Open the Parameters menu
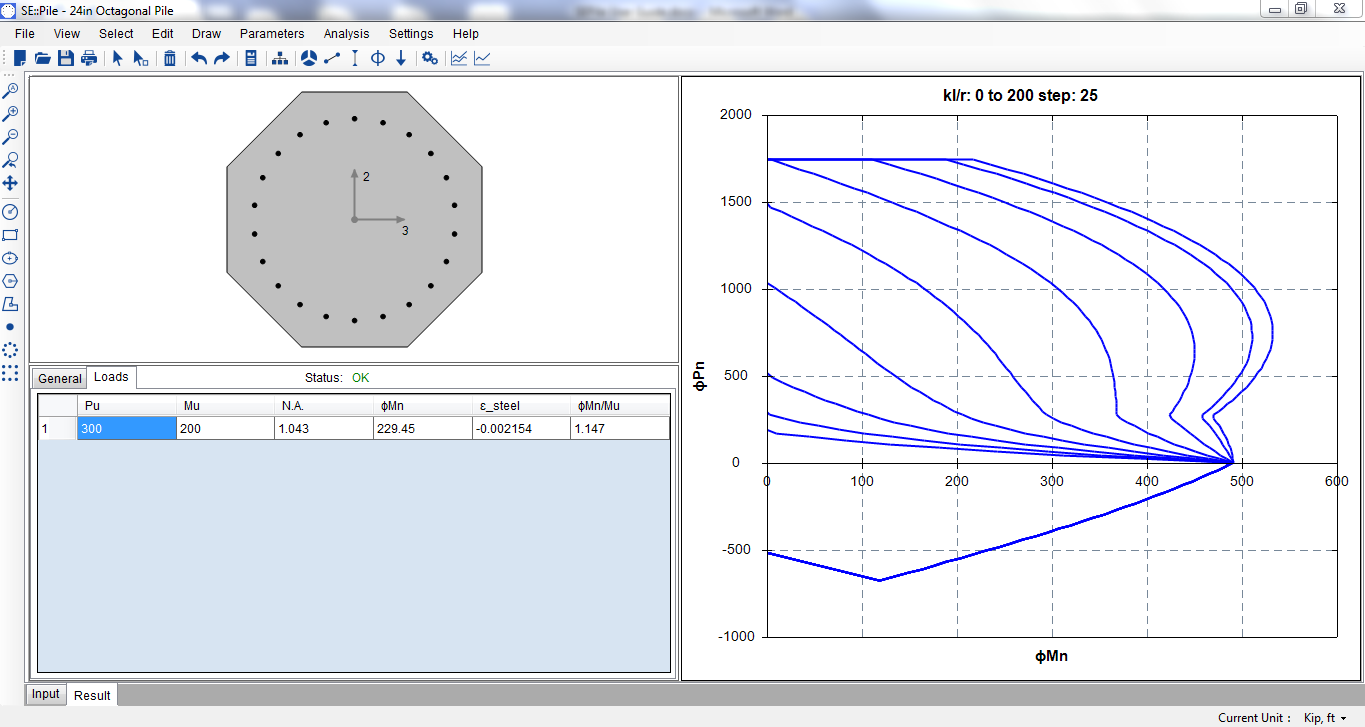1365x727 pixels. click(x=272, y=34)
